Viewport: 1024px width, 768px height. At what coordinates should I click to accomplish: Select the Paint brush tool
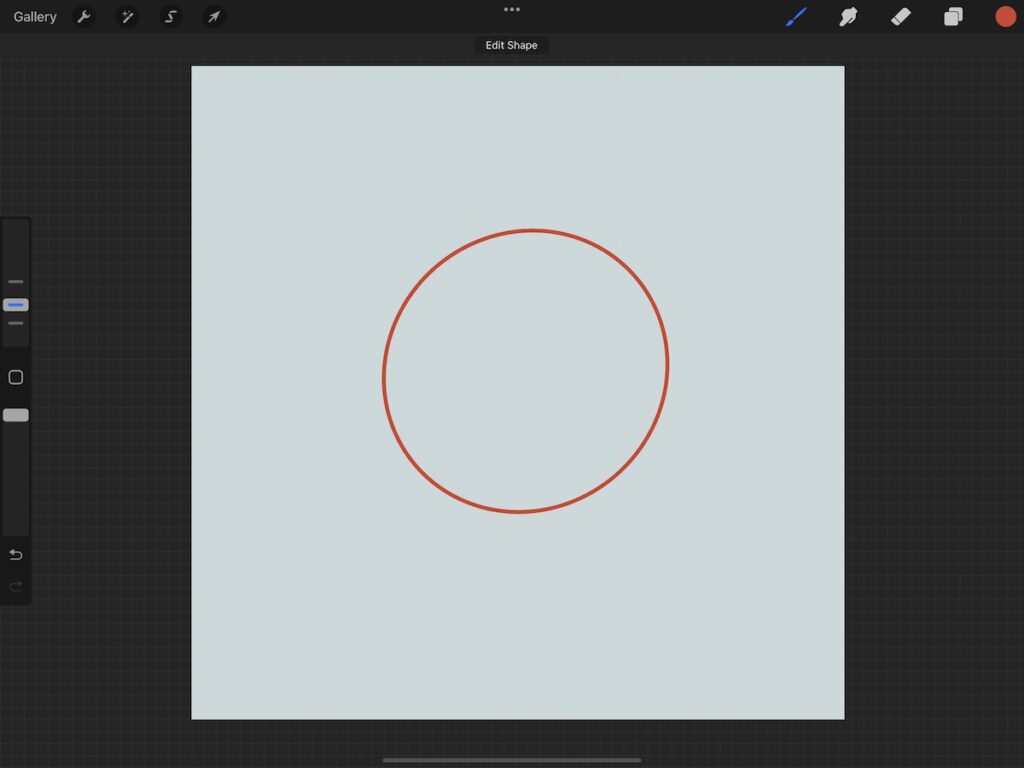[x=796, y=17]
